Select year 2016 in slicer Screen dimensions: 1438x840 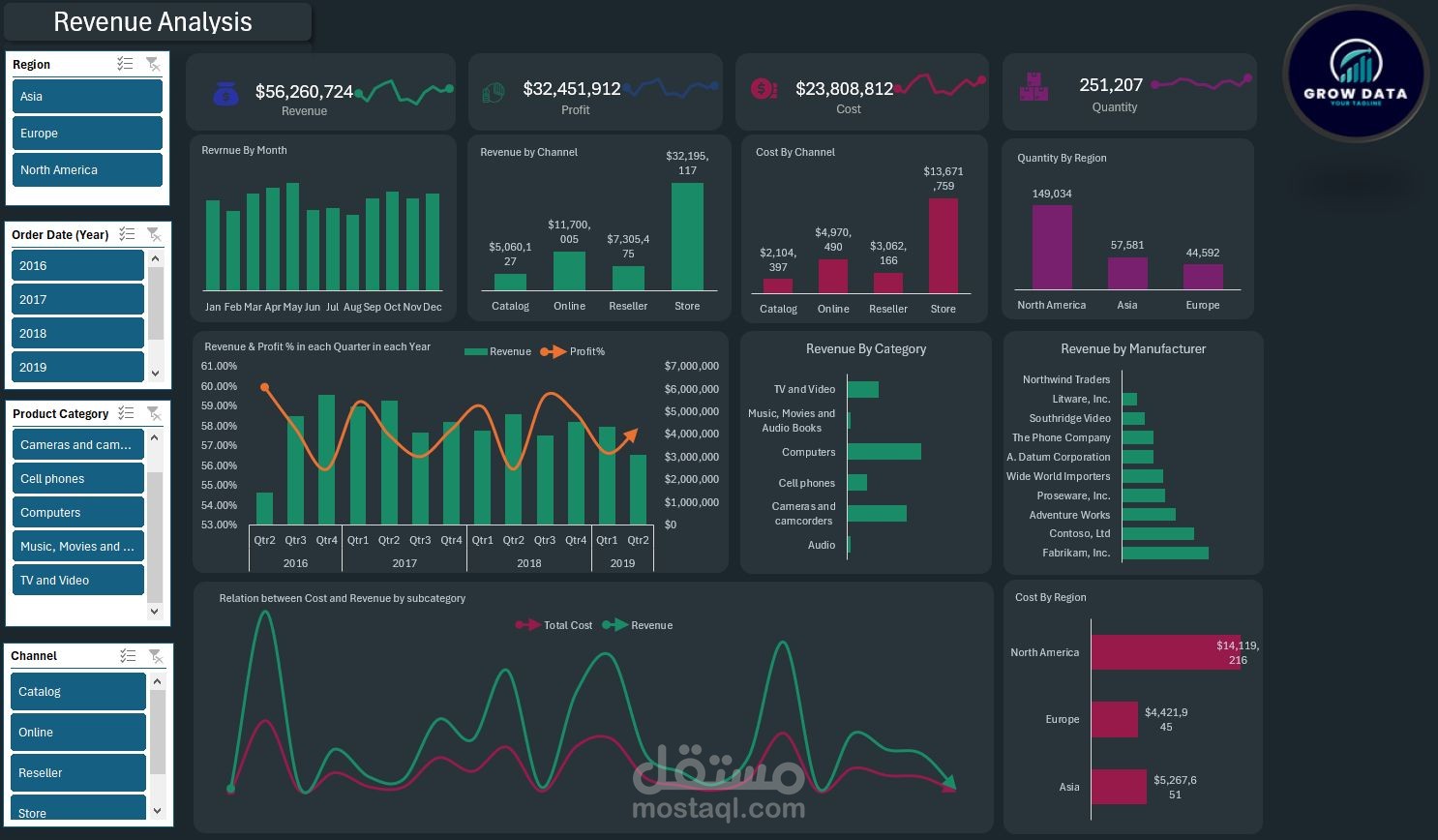78,266
